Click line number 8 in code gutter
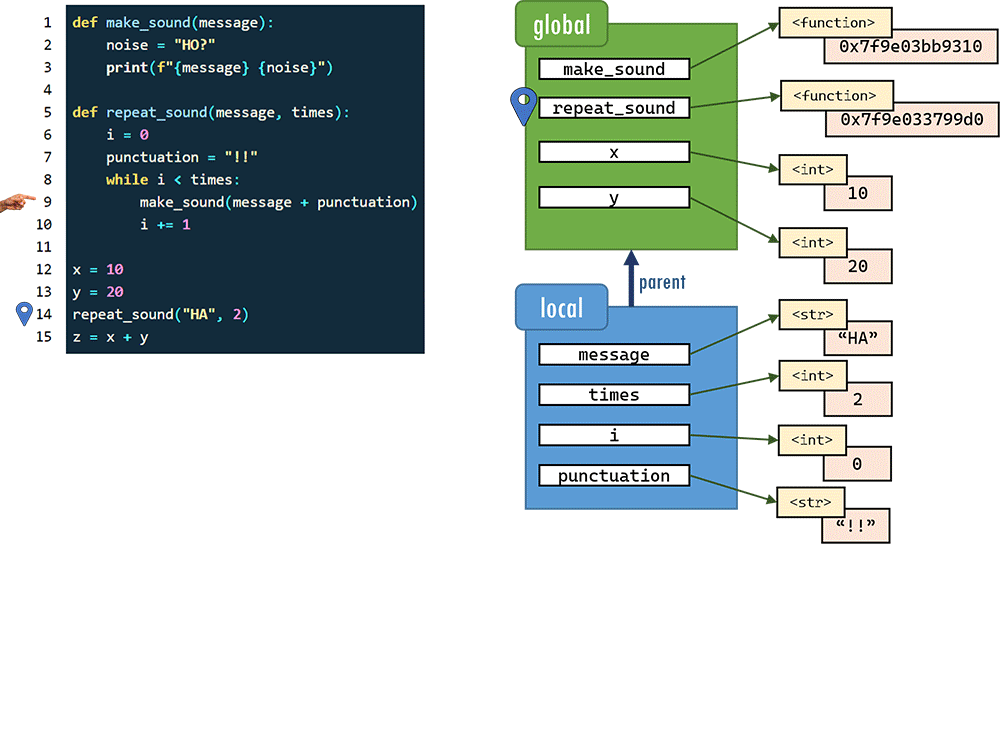 47,179
